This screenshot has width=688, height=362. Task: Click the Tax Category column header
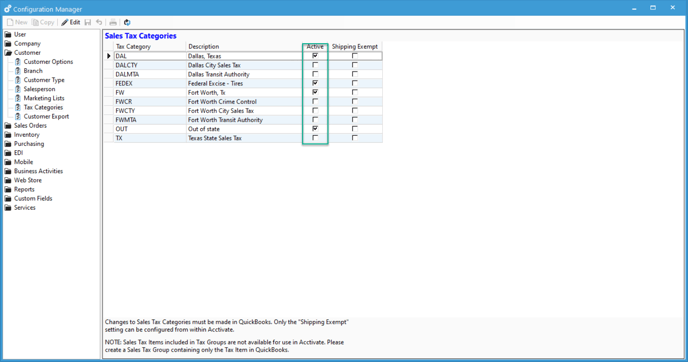[150, 47]
